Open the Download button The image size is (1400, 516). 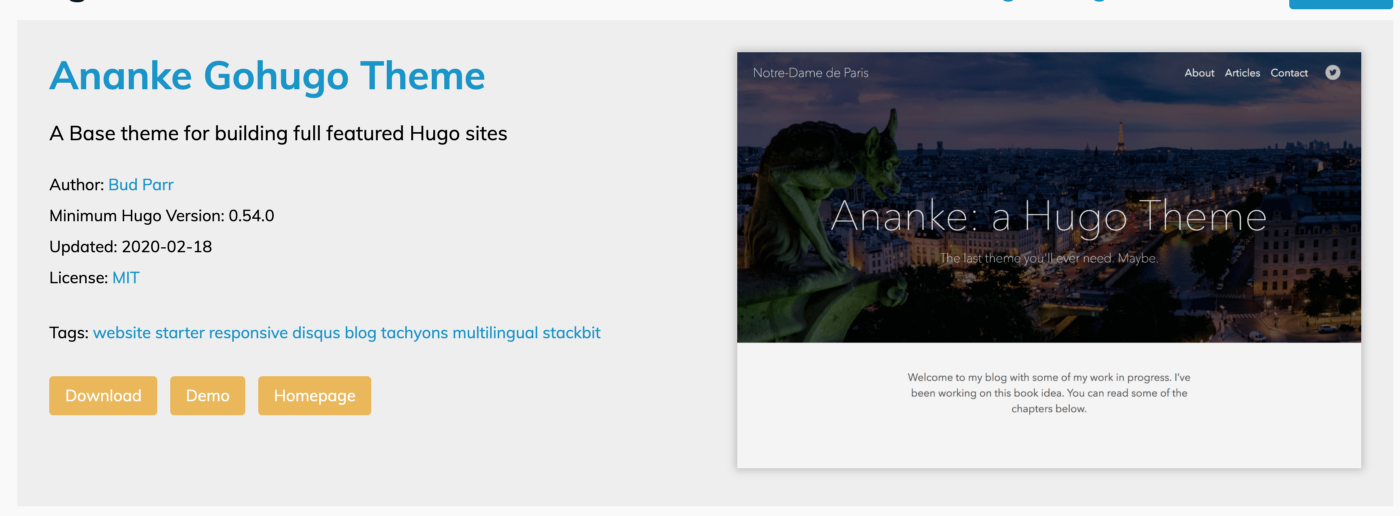103,395
